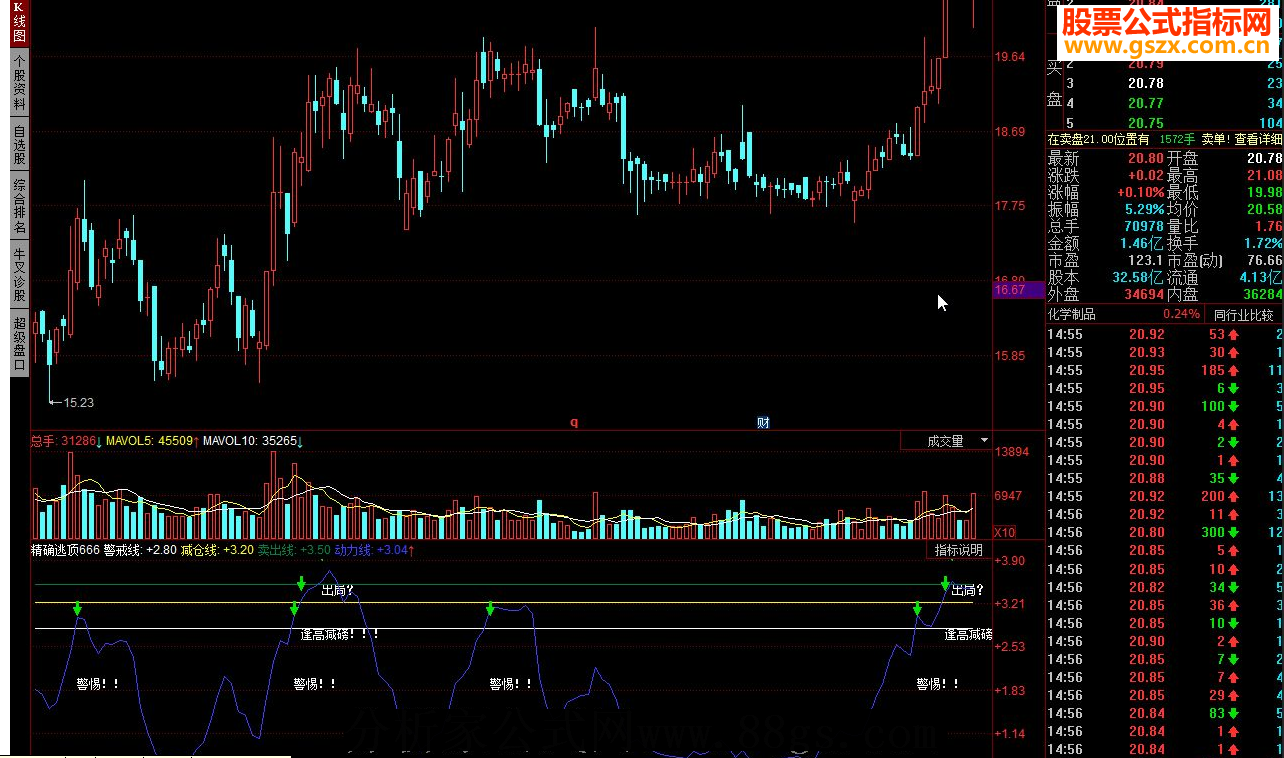
Task: Click the 内盘 value 36284
Action: tap(1263, 295)
